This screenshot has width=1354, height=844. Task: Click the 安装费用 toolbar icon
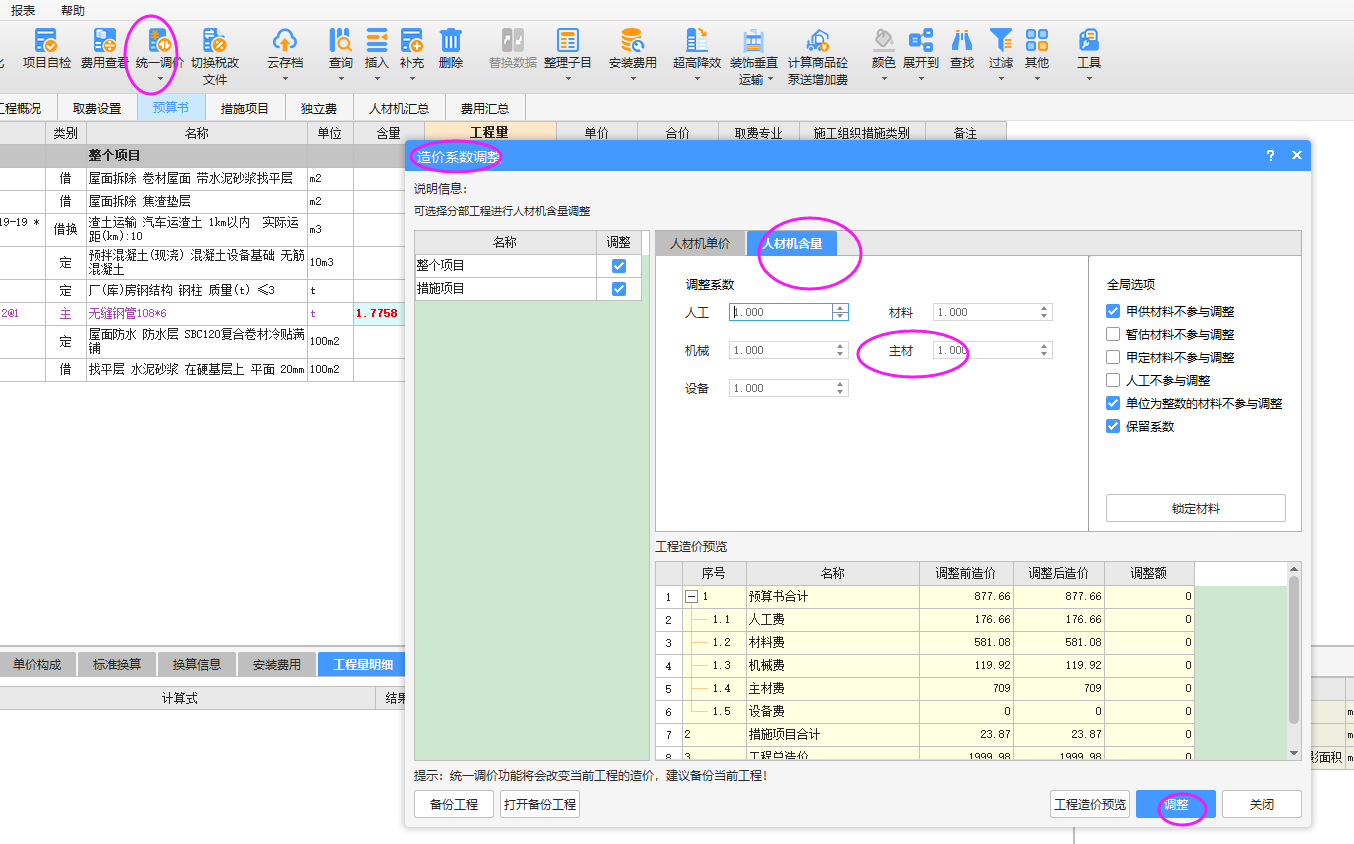pos(632,40)
